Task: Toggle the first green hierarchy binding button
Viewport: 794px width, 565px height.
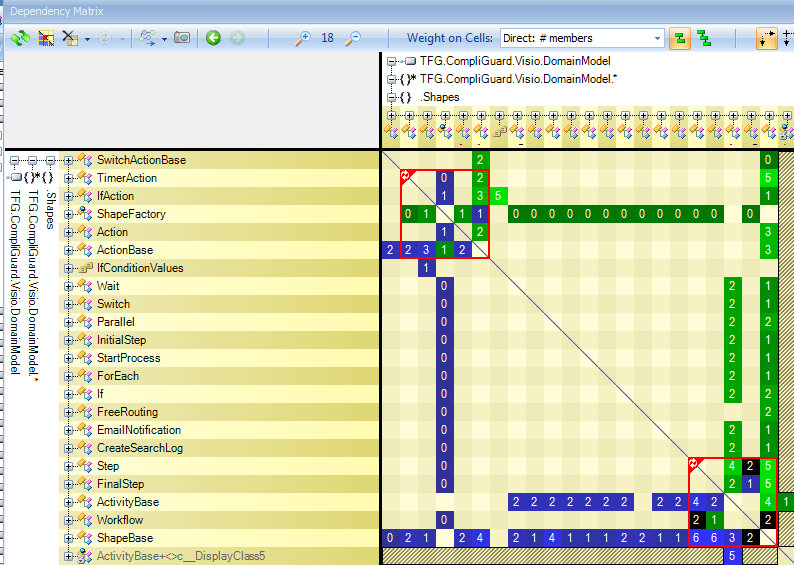Action: click(681, 38)
